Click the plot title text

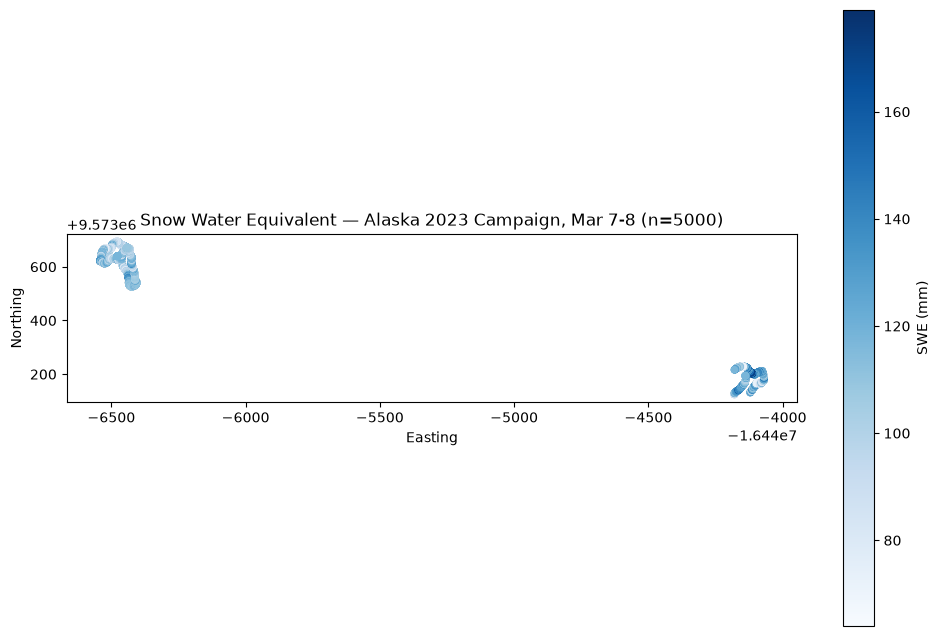[431, 220]
